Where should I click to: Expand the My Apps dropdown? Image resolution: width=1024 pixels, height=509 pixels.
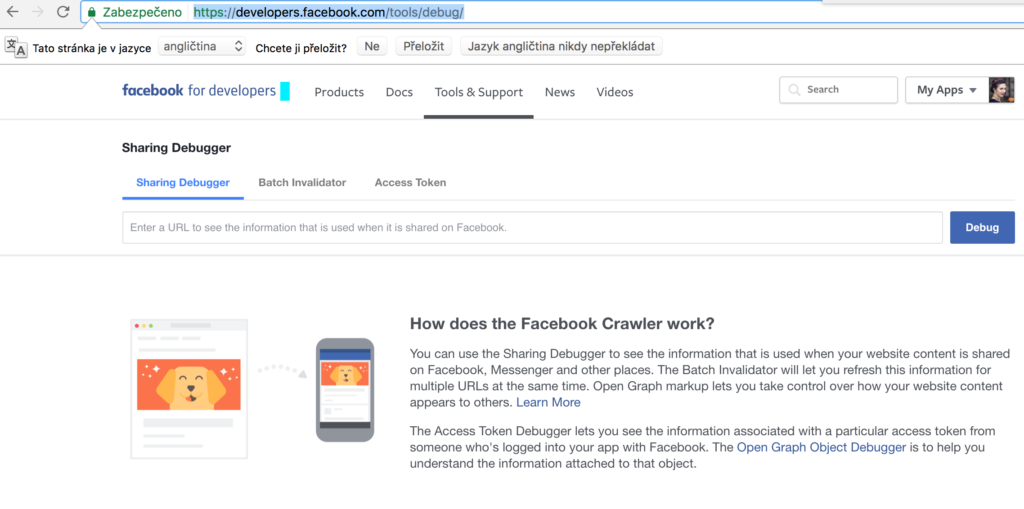pos(946,90)
